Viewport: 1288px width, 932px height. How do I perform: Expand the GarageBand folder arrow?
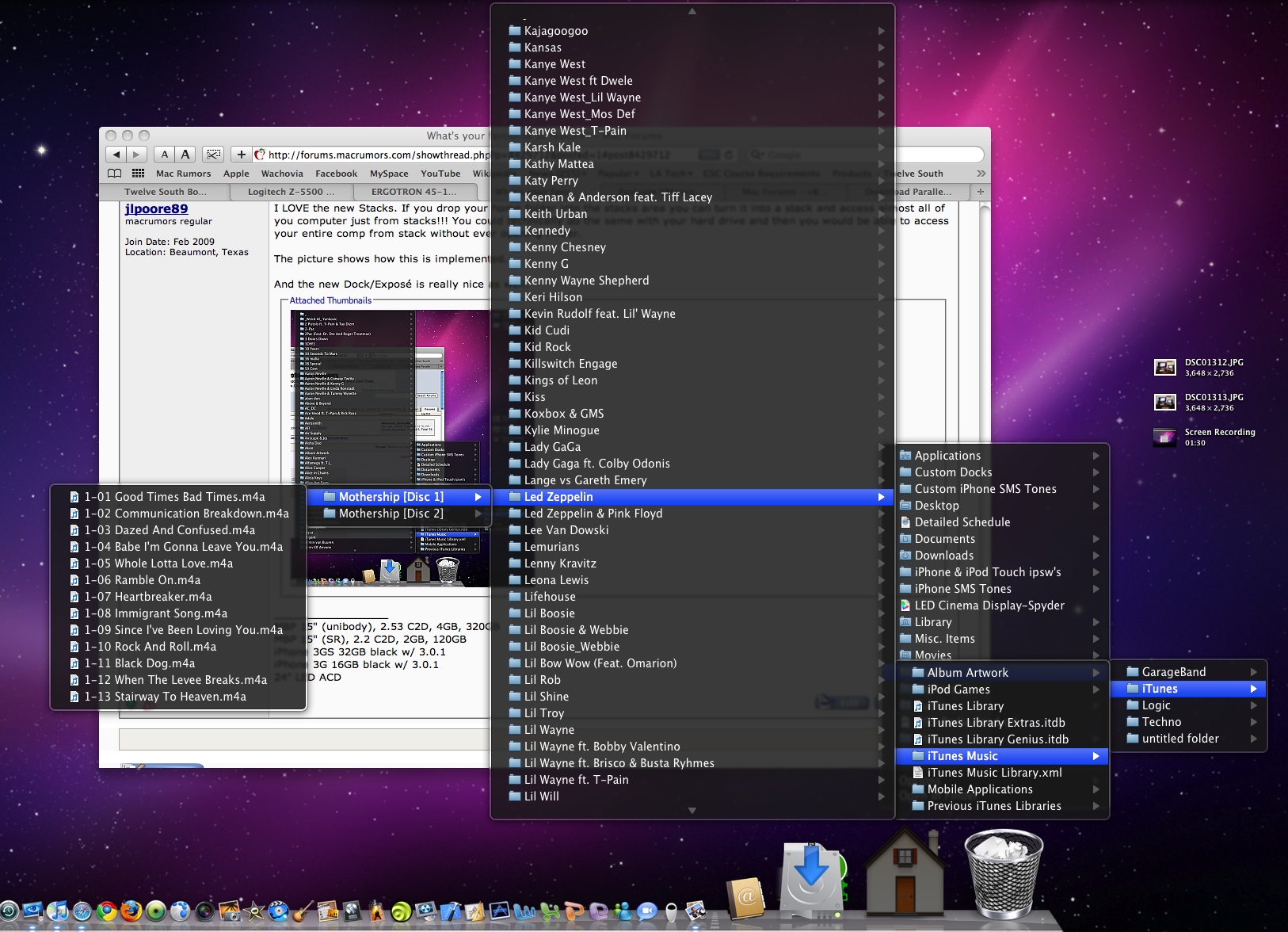point(1254,672)
